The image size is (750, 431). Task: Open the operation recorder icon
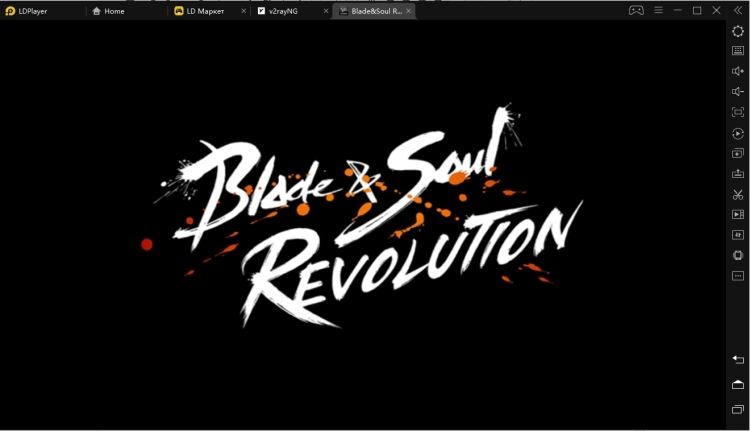[738, 133]
